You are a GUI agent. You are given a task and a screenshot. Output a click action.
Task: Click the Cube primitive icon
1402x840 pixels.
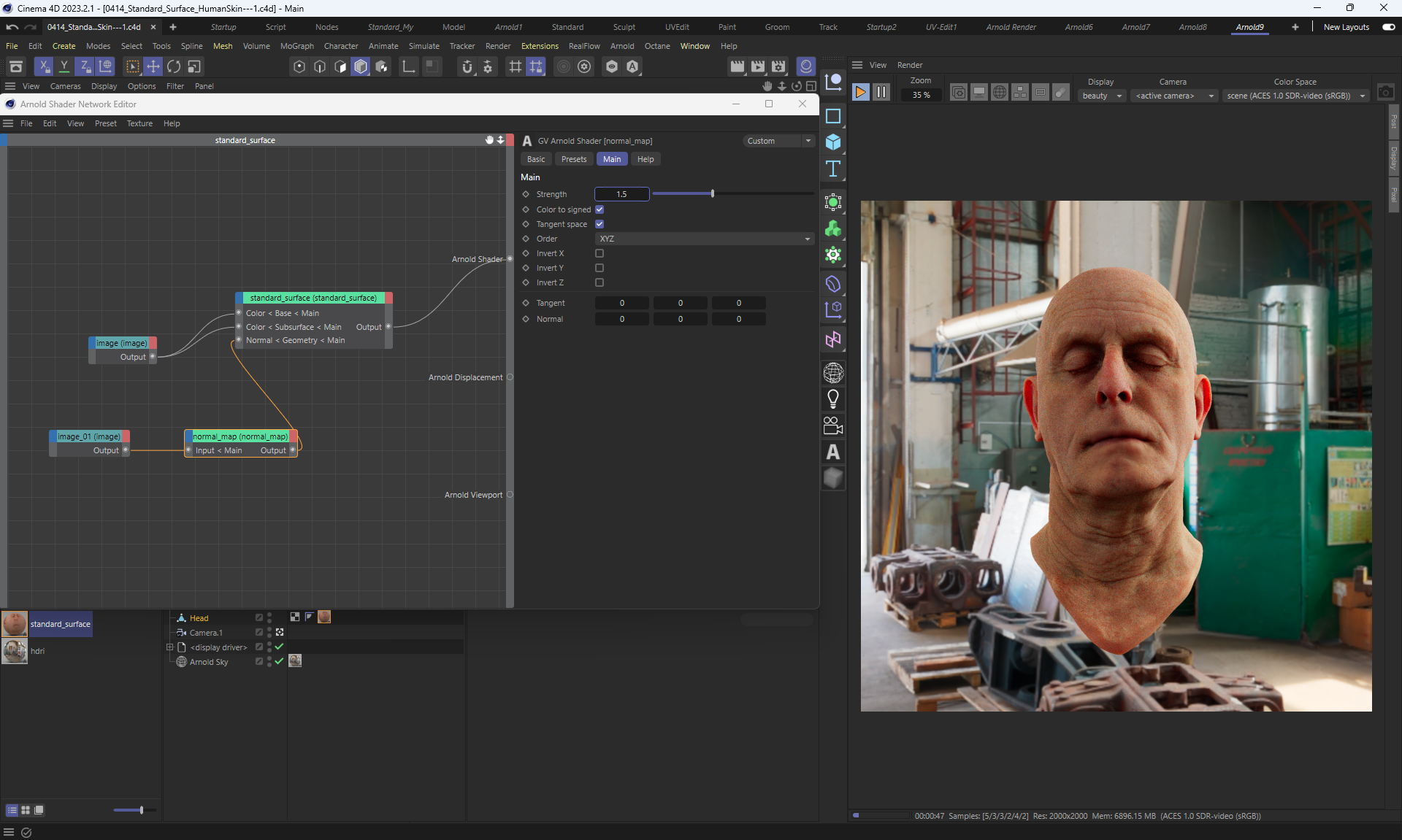point(832,142)
